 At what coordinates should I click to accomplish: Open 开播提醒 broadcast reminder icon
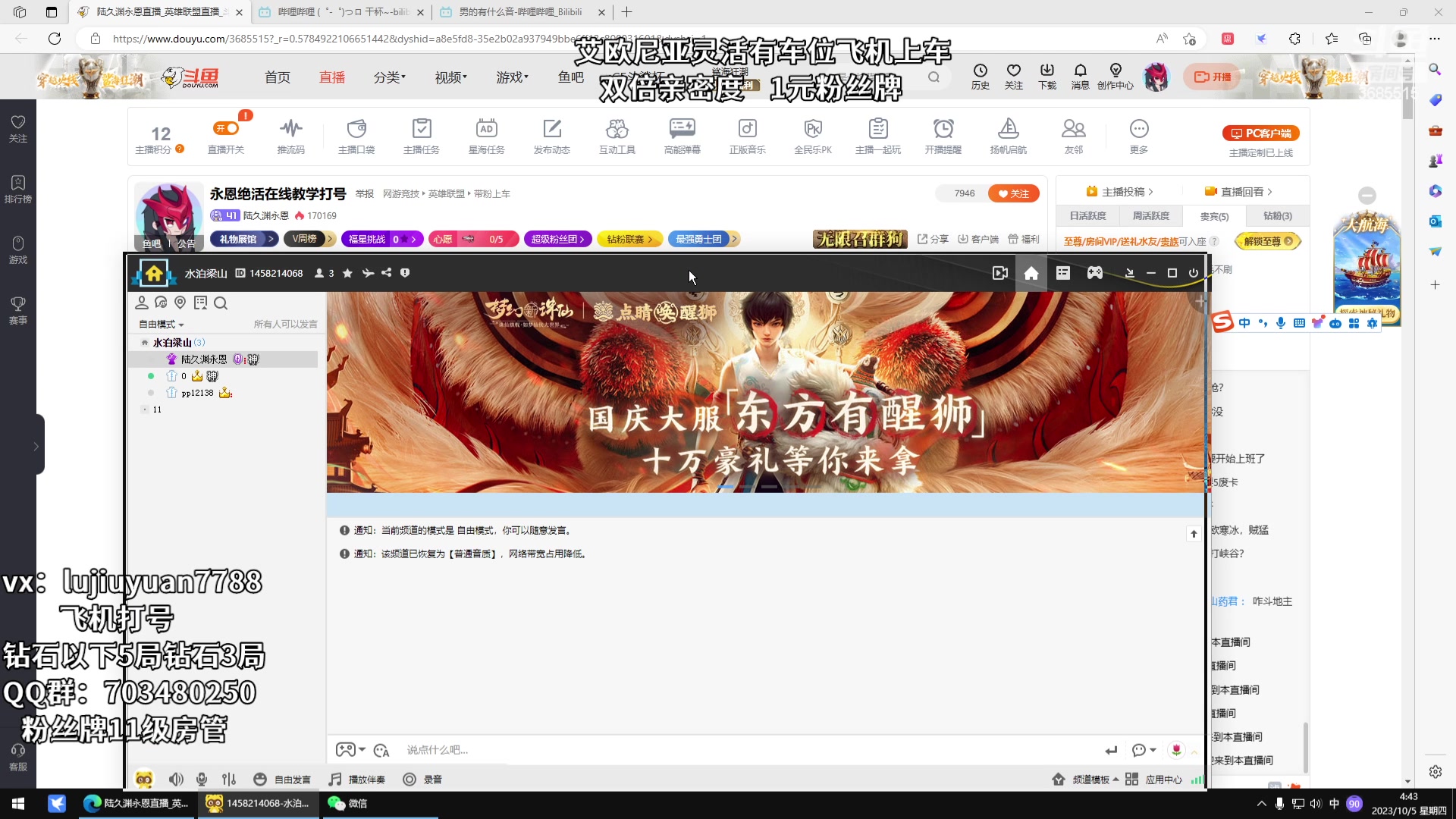943,136
